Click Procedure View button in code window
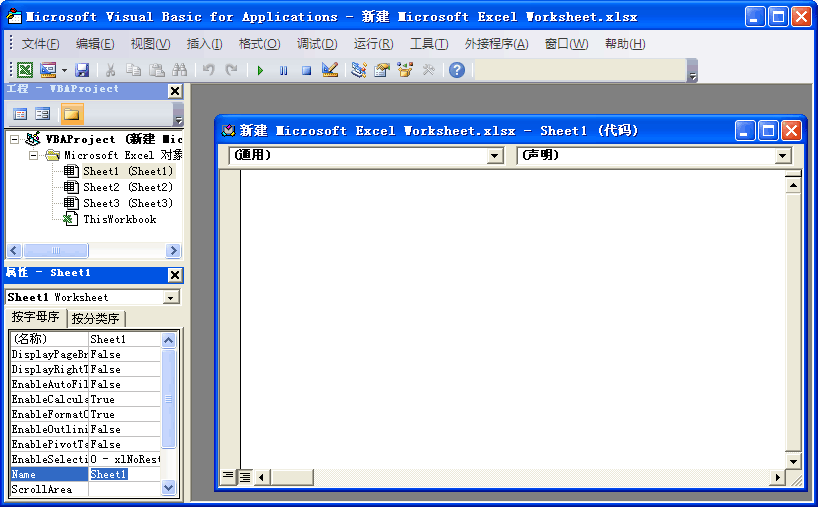This screenshot has height=507, width=818. point(228,476)
